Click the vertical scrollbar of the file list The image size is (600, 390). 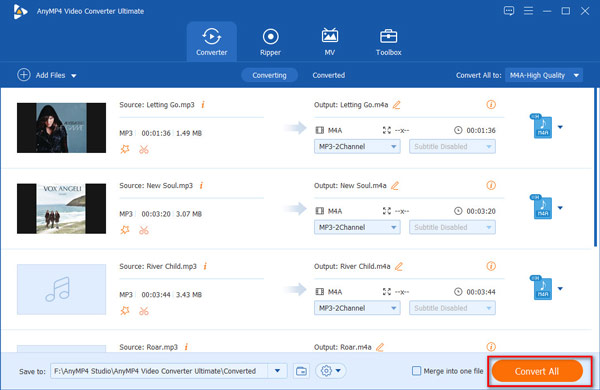click(595, 167)
